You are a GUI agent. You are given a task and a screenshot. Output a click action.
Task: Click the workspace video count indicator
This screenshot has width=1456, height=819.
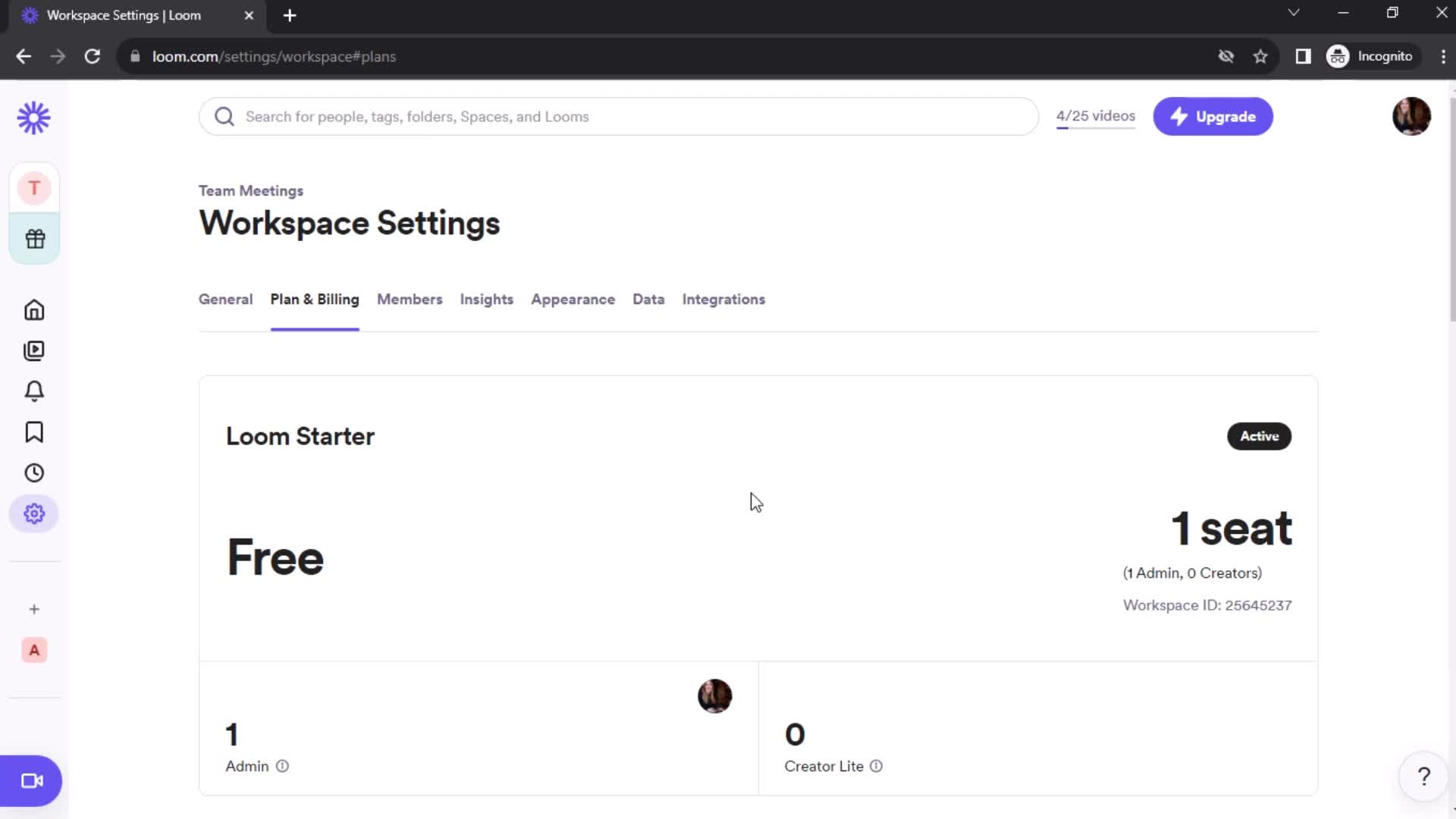[x=1095, y=116]
